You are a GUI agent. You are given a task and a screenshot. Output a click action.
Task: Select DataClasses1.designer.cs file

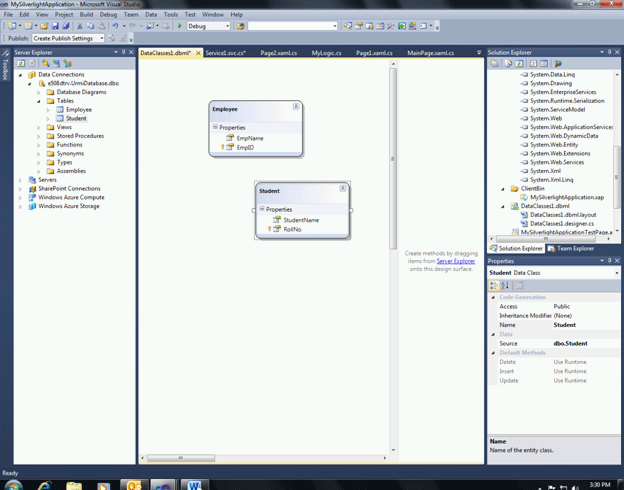tap(562, 224)
